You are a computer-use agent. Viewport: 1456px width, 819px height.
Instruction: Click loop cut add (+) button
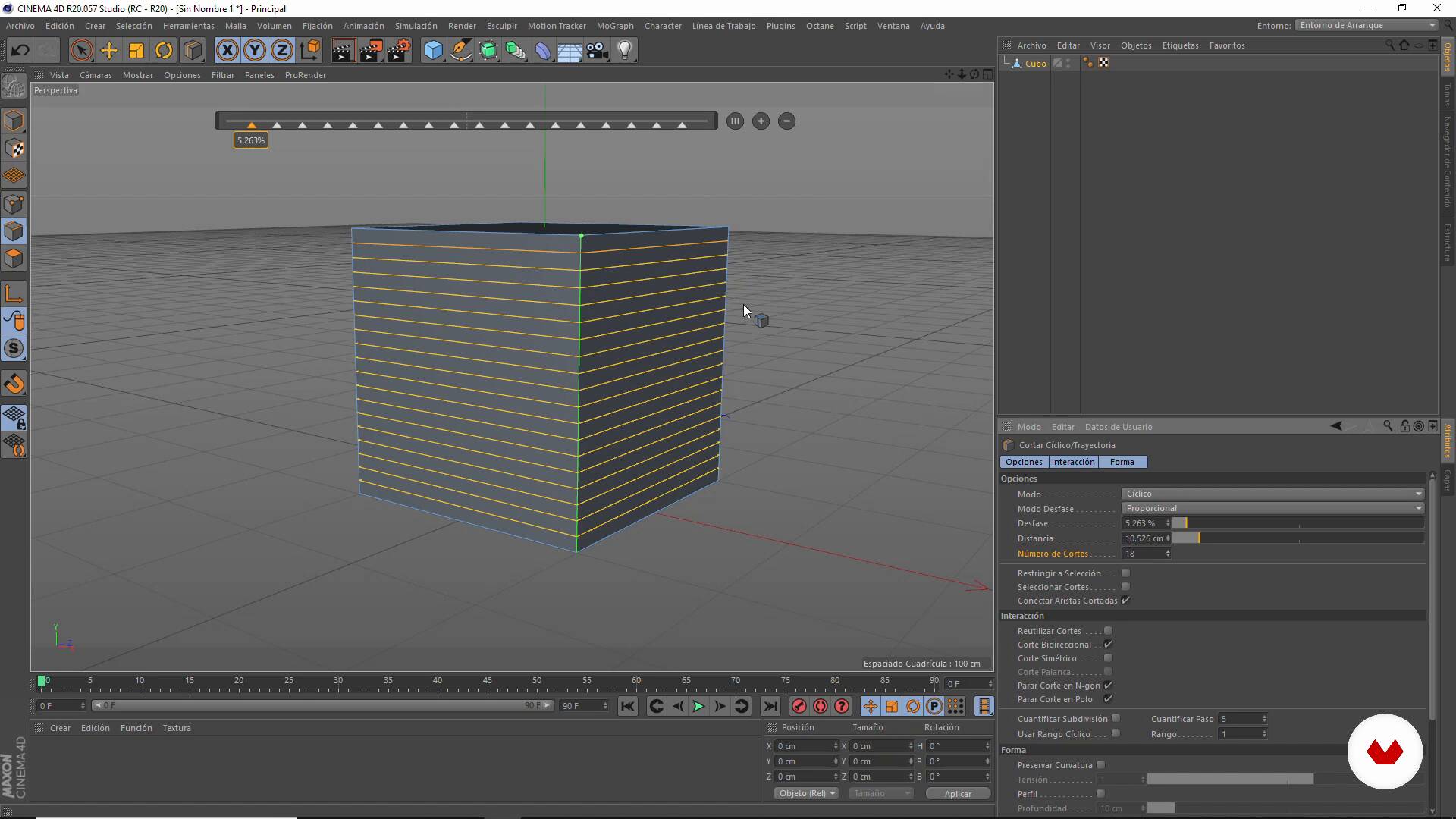[761, 121]
